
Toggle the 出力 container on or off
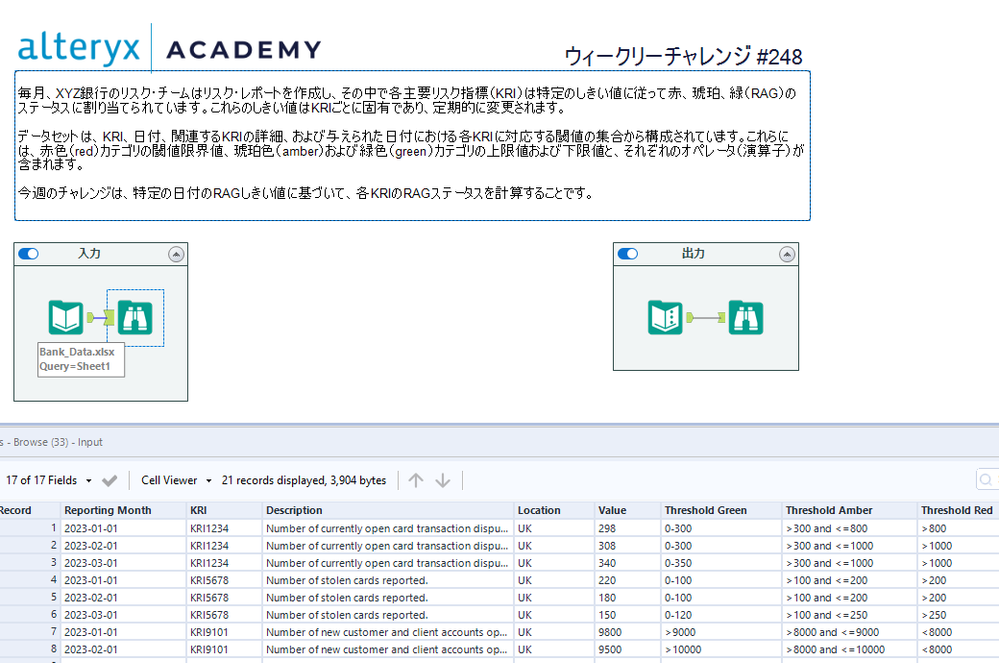point(628,253)
